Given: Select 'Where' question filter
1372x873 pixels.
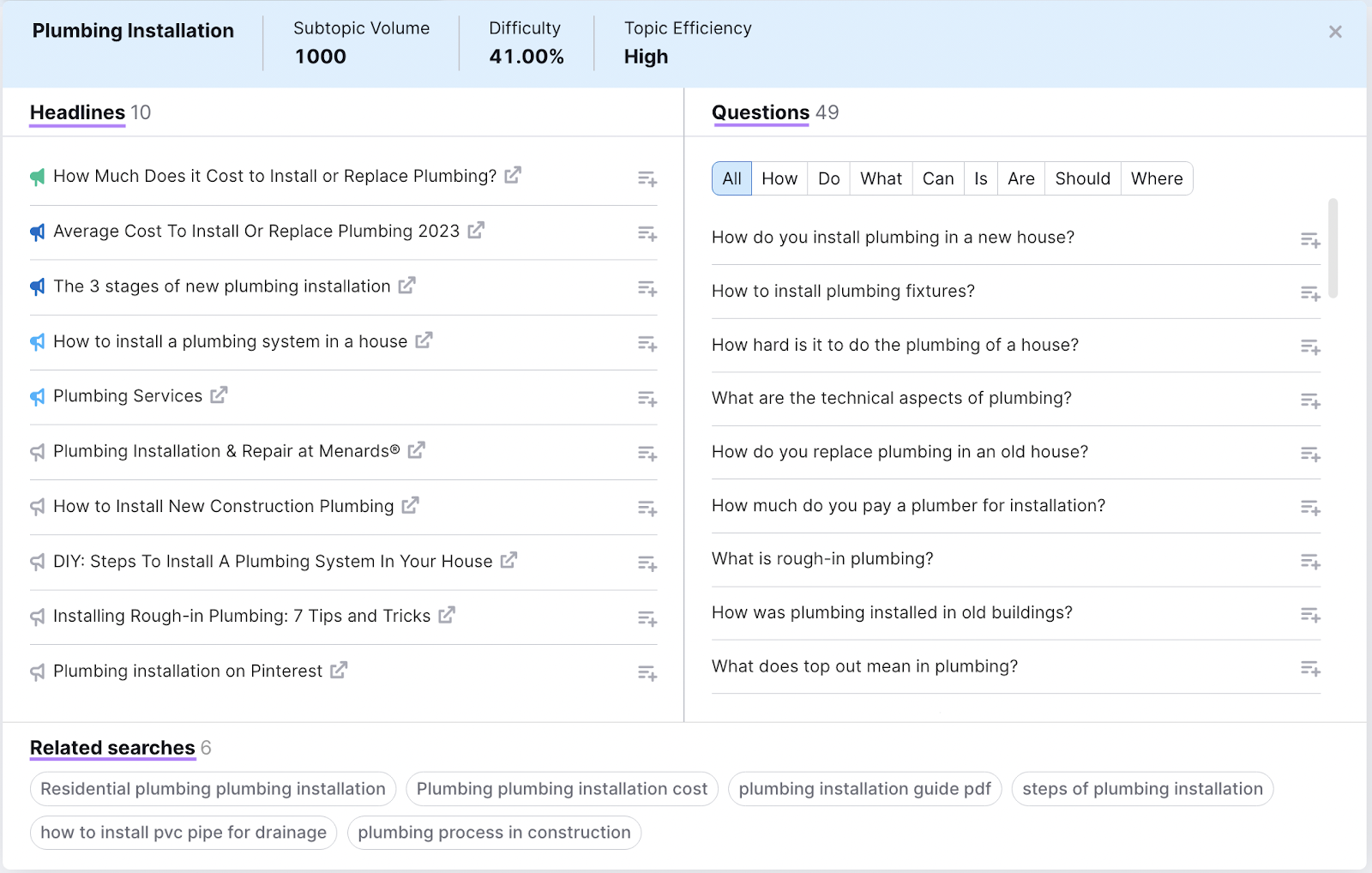Looking at the screenshot, I should pyautogui.click(x=1156, y=178).
